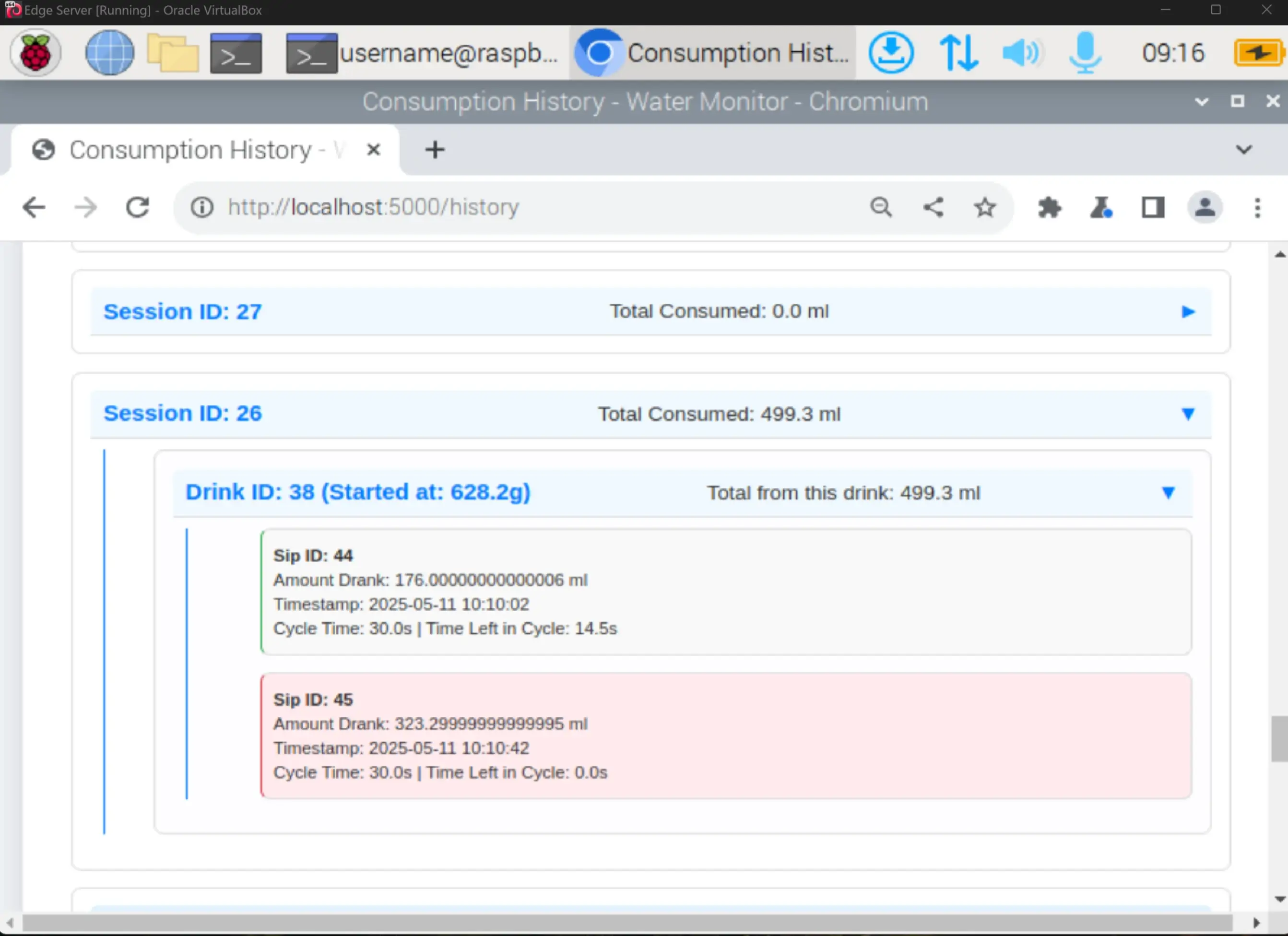The image size is (1288, 936).
Task: Click the vertical scrollbar down arrow
Action: [x=1280, y=899]
